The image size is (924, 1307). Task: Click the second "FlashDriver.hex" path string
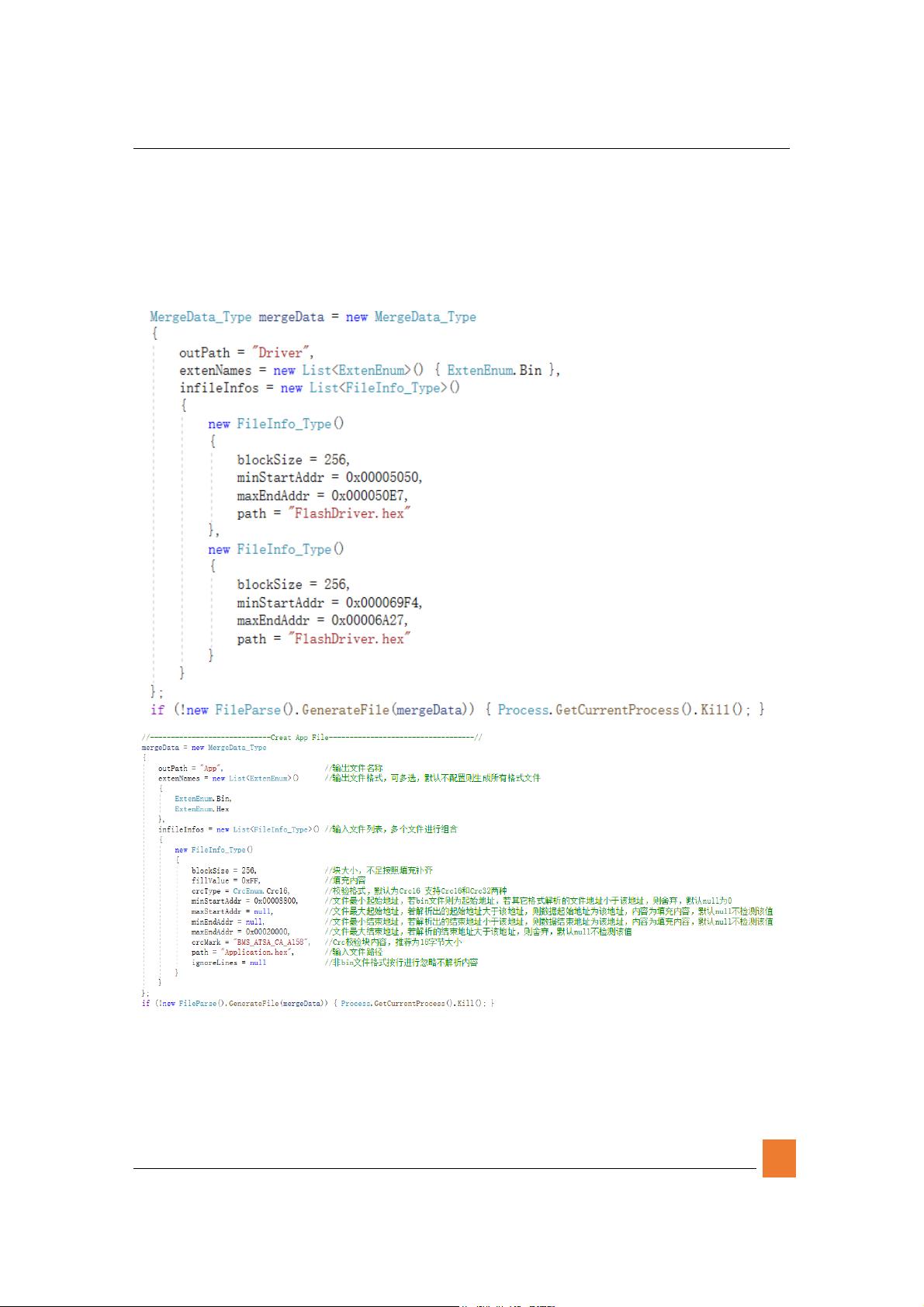(x=348, y=638)
